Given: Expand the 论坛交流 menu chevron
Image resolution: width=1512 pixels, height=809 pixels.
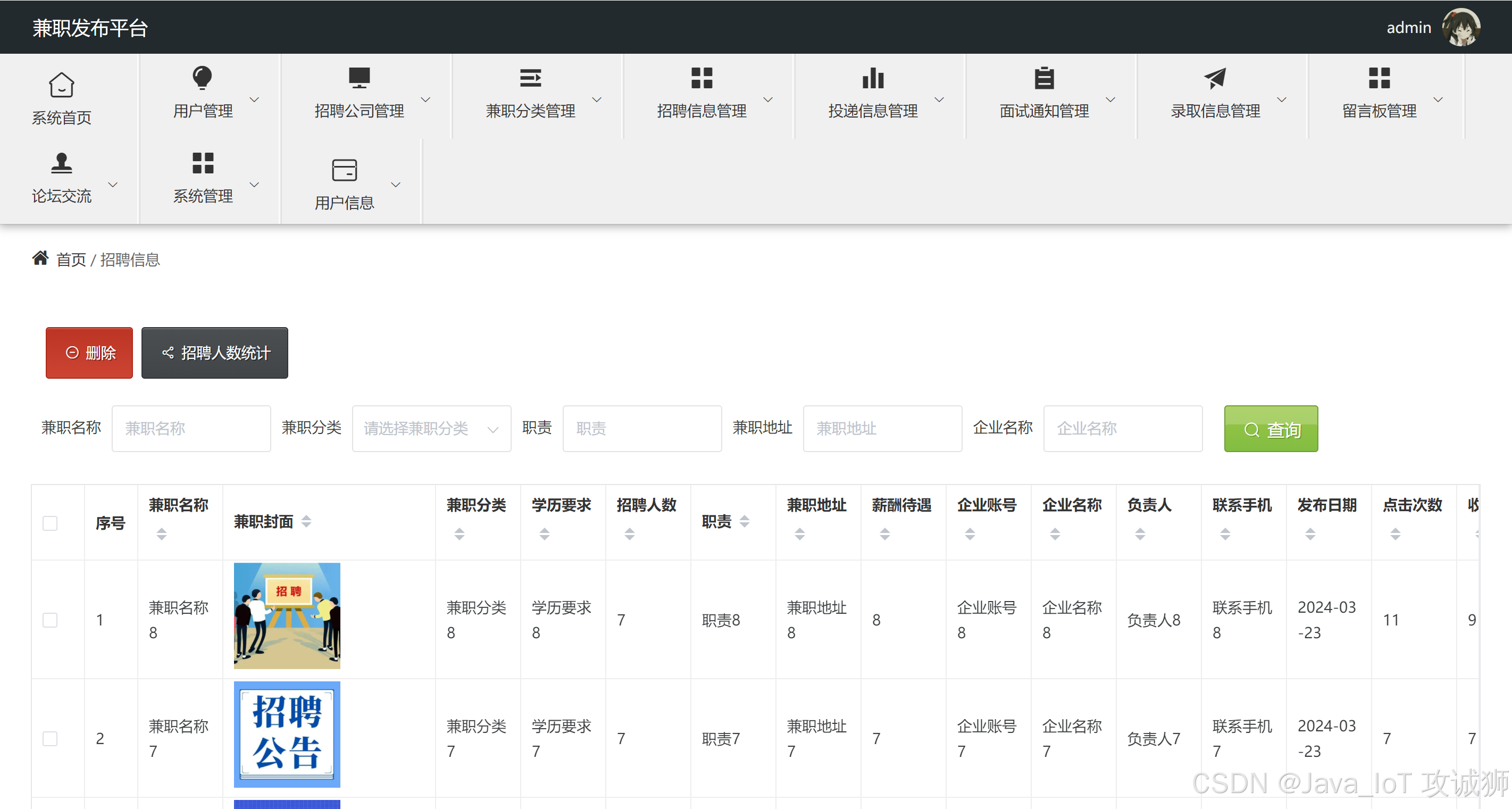Looking at the screenshot, I should (x=113, y=185).
